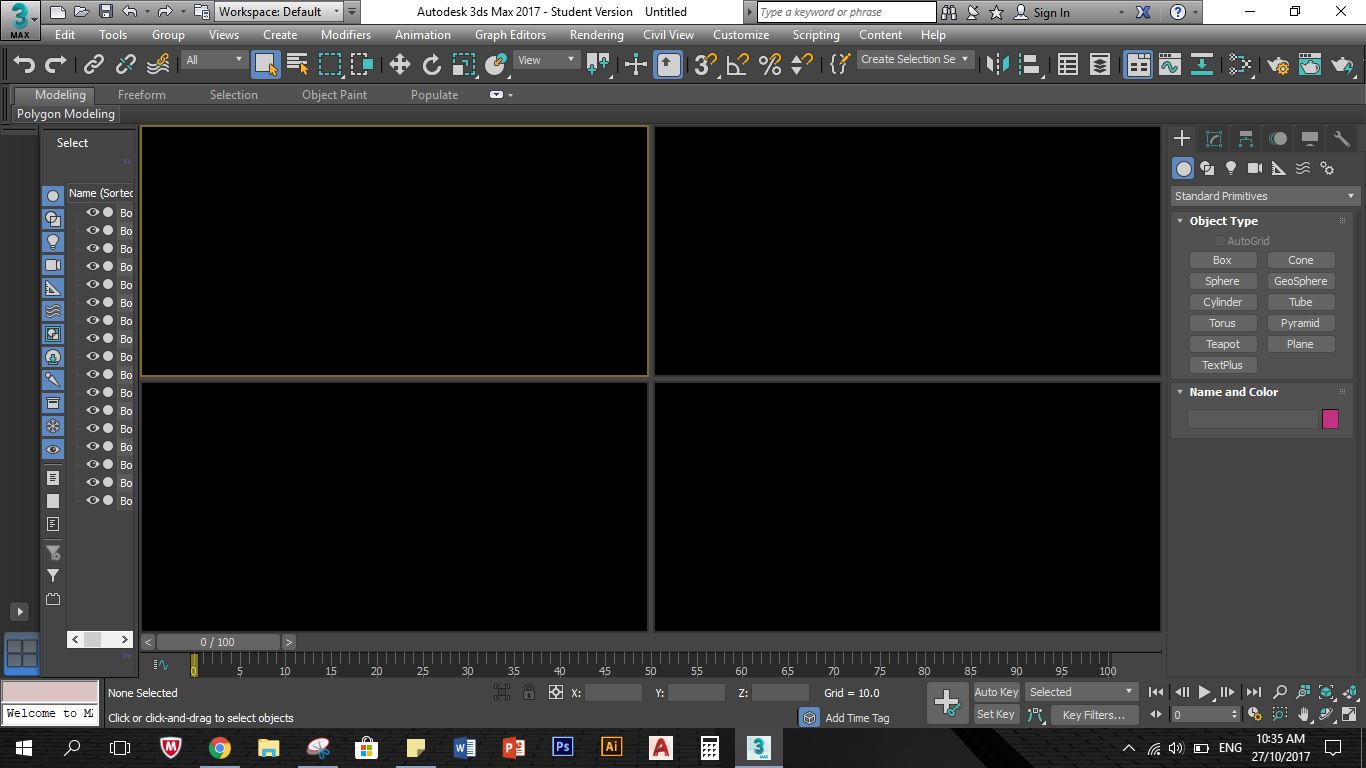Click the magenta object color swatch

click(1330, 419)
